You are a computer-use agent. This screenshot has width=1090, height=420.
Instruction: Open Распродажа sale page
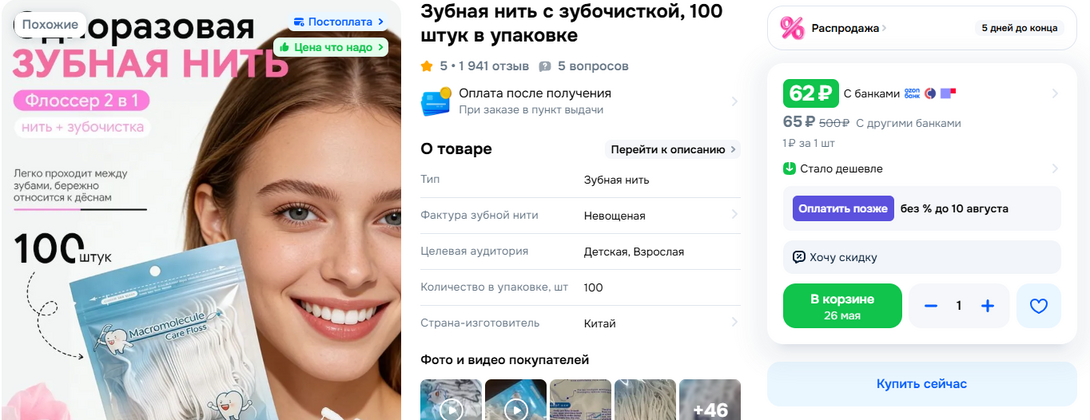[x=849, y=29]
